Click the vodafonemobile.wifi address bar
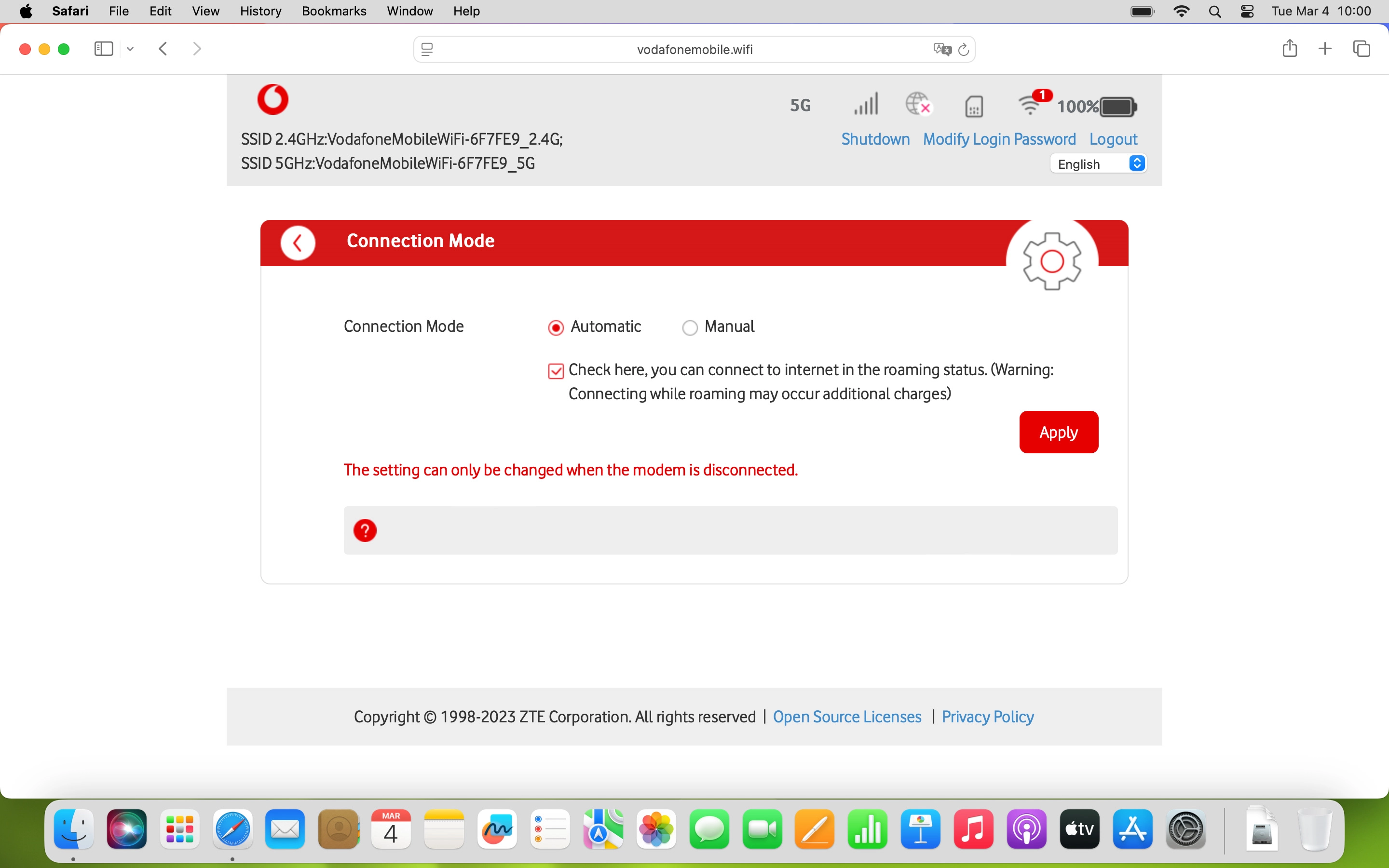 click(x=694, y=50)
